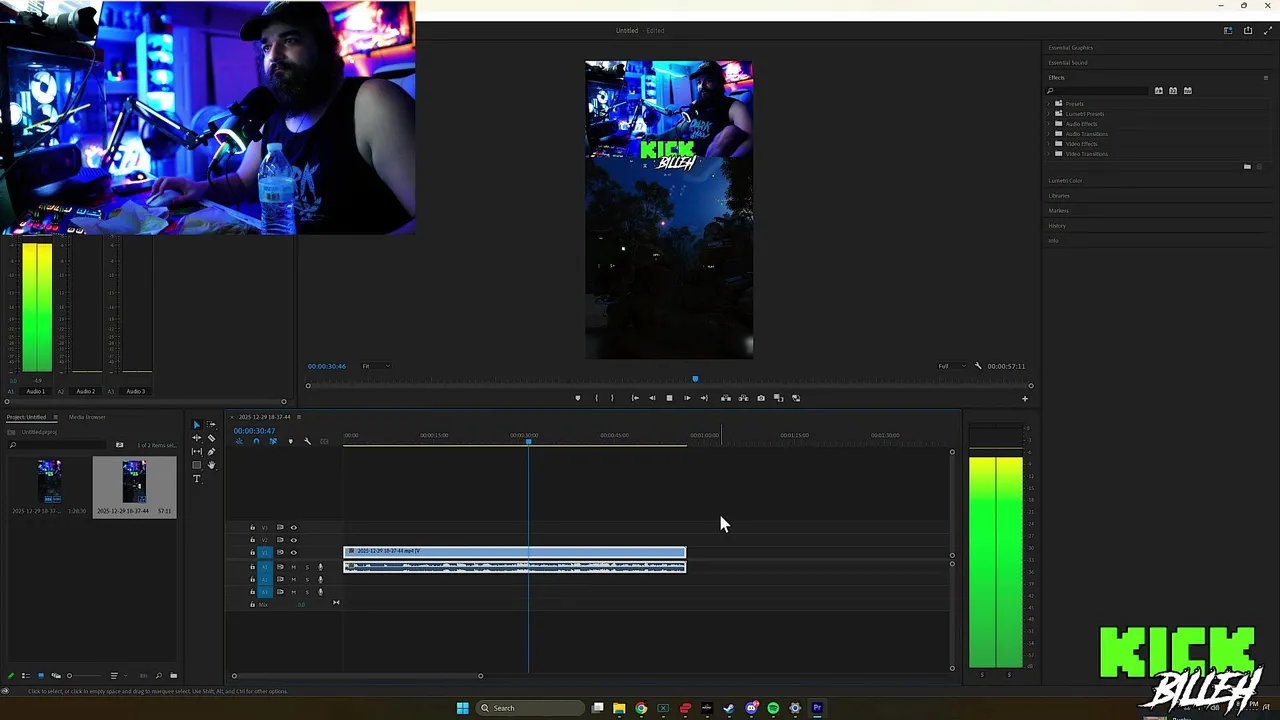The image size is (1280, 720).
Task: Click the Windows Start button
Action: tap(462, 708)
